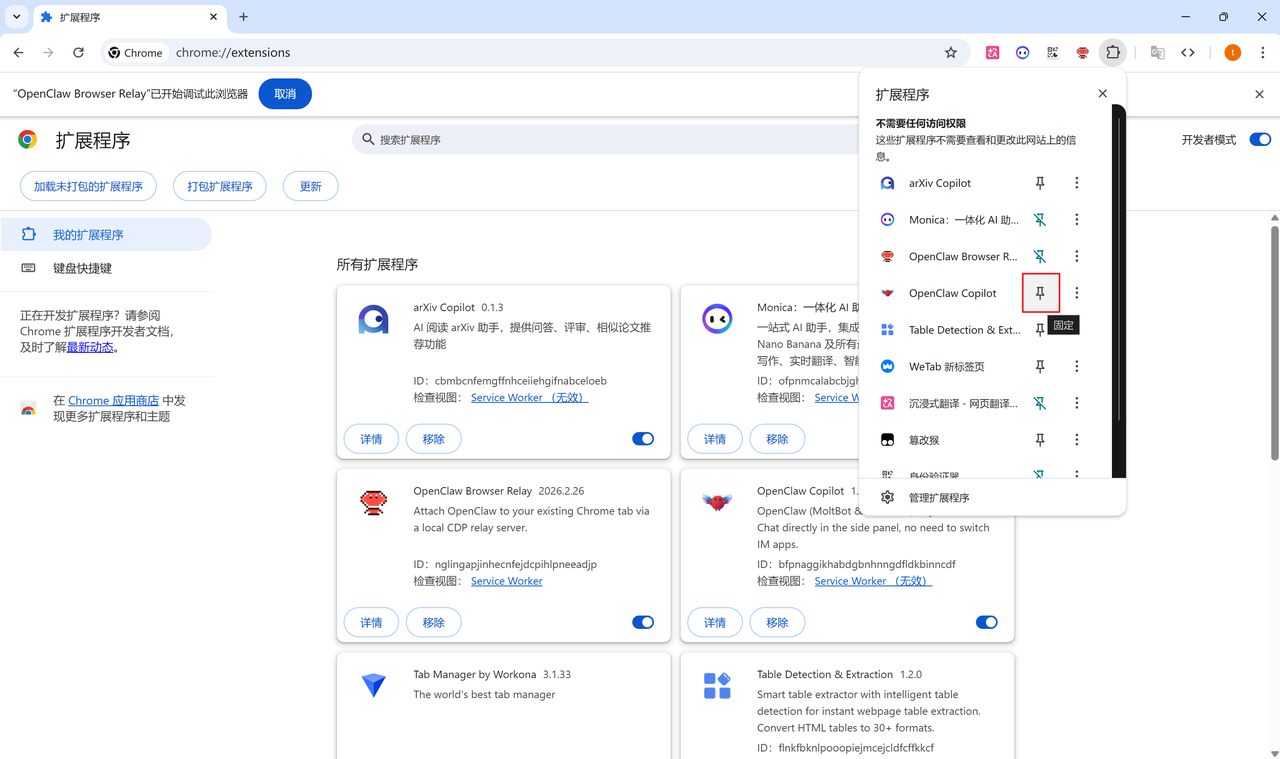Click the Extensions puzzle icon in toolbar
The image size is (1280, 759).
(x=1112, y=53)
